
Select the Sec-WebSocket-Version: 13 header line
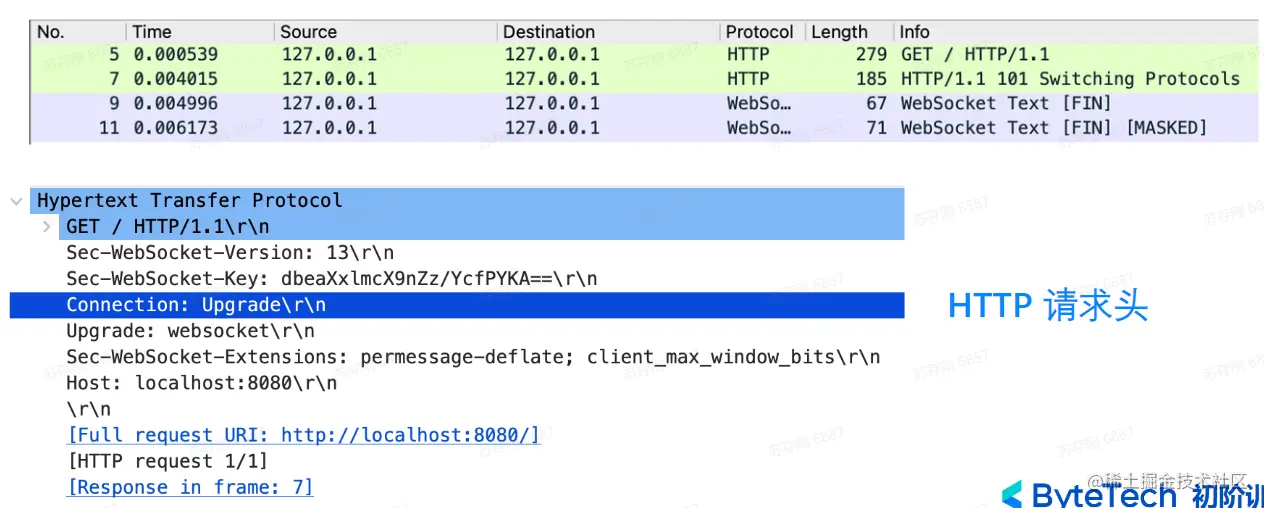coord(230,253)
